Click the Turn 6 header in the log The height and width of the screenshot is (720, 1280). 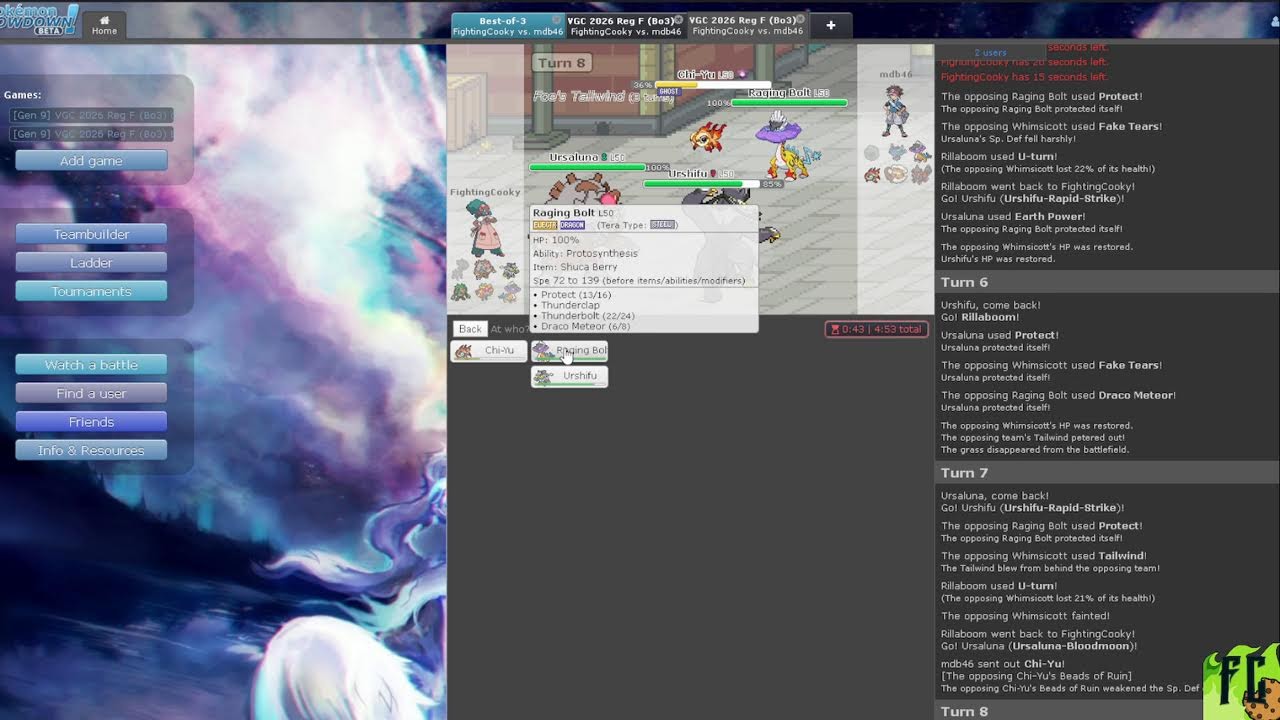pyautogui.click(x=1107, y=282)
